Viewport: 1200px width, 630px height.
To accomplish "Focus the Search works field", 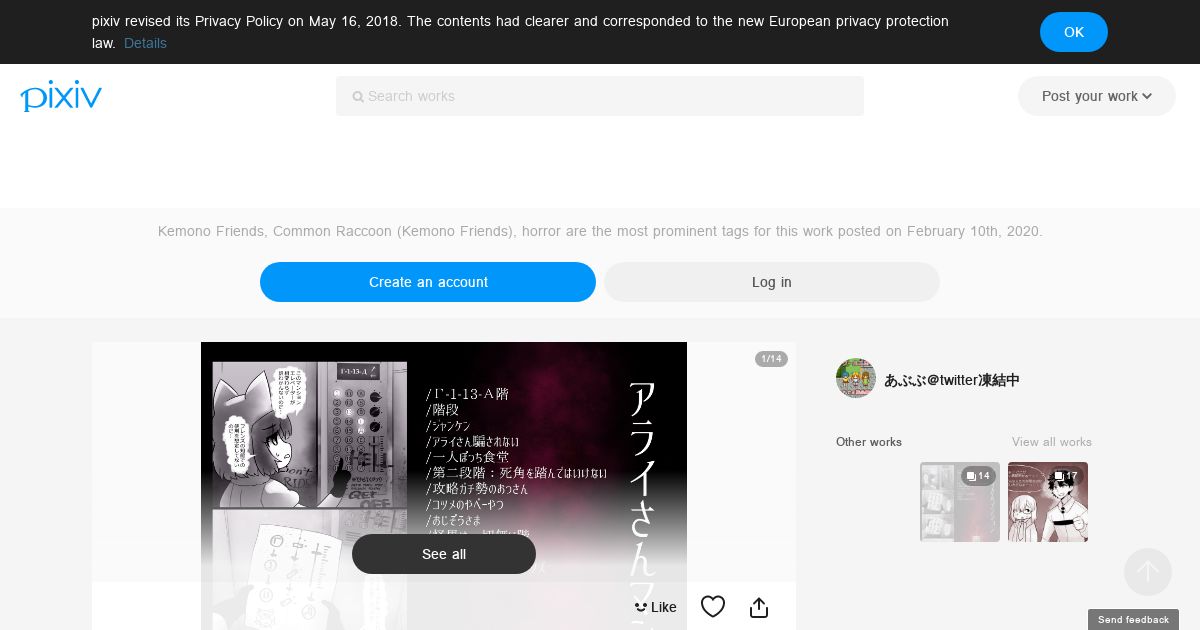I will (x=600, y=96).
